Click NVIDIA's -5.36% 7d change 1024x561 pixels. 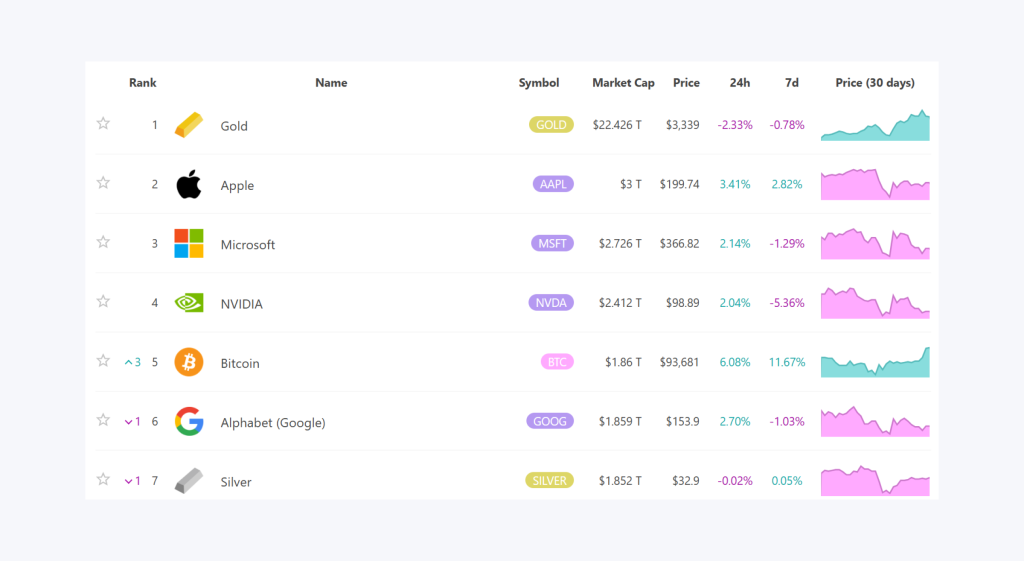coord(787,303)
